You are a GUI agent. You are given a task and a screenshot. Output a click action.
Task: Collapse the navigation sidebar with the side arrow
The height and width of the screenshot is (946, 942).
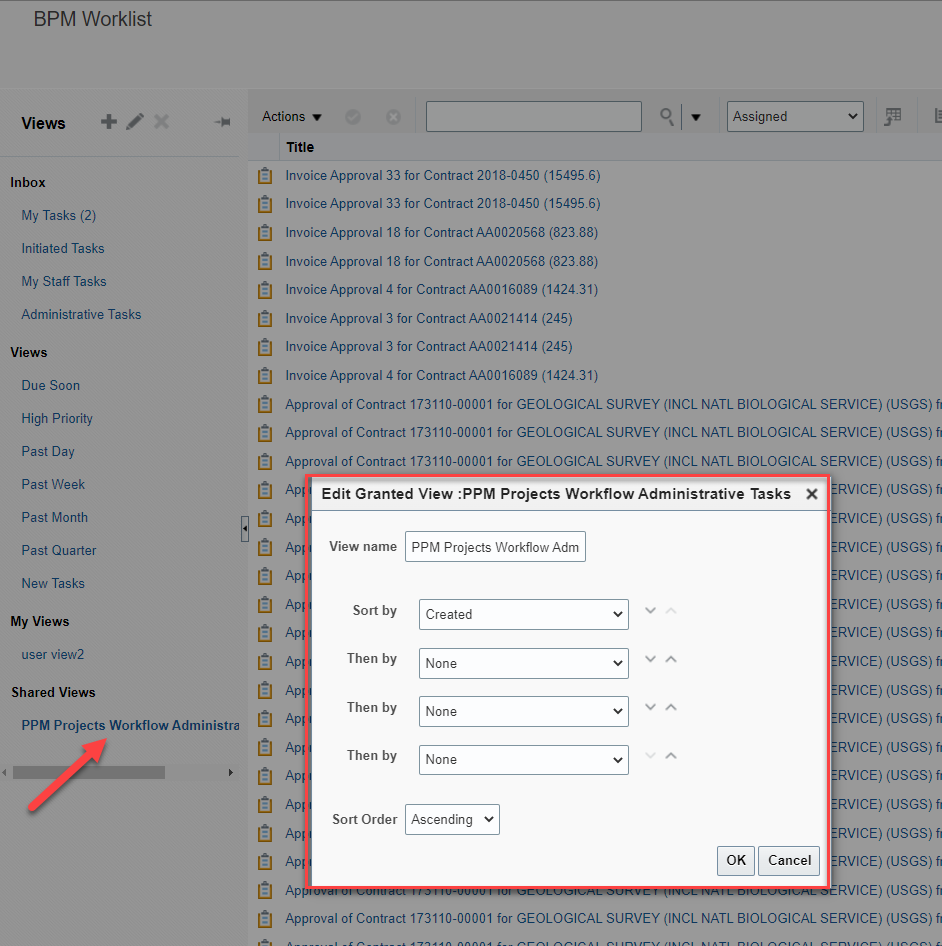click(244, 527)
